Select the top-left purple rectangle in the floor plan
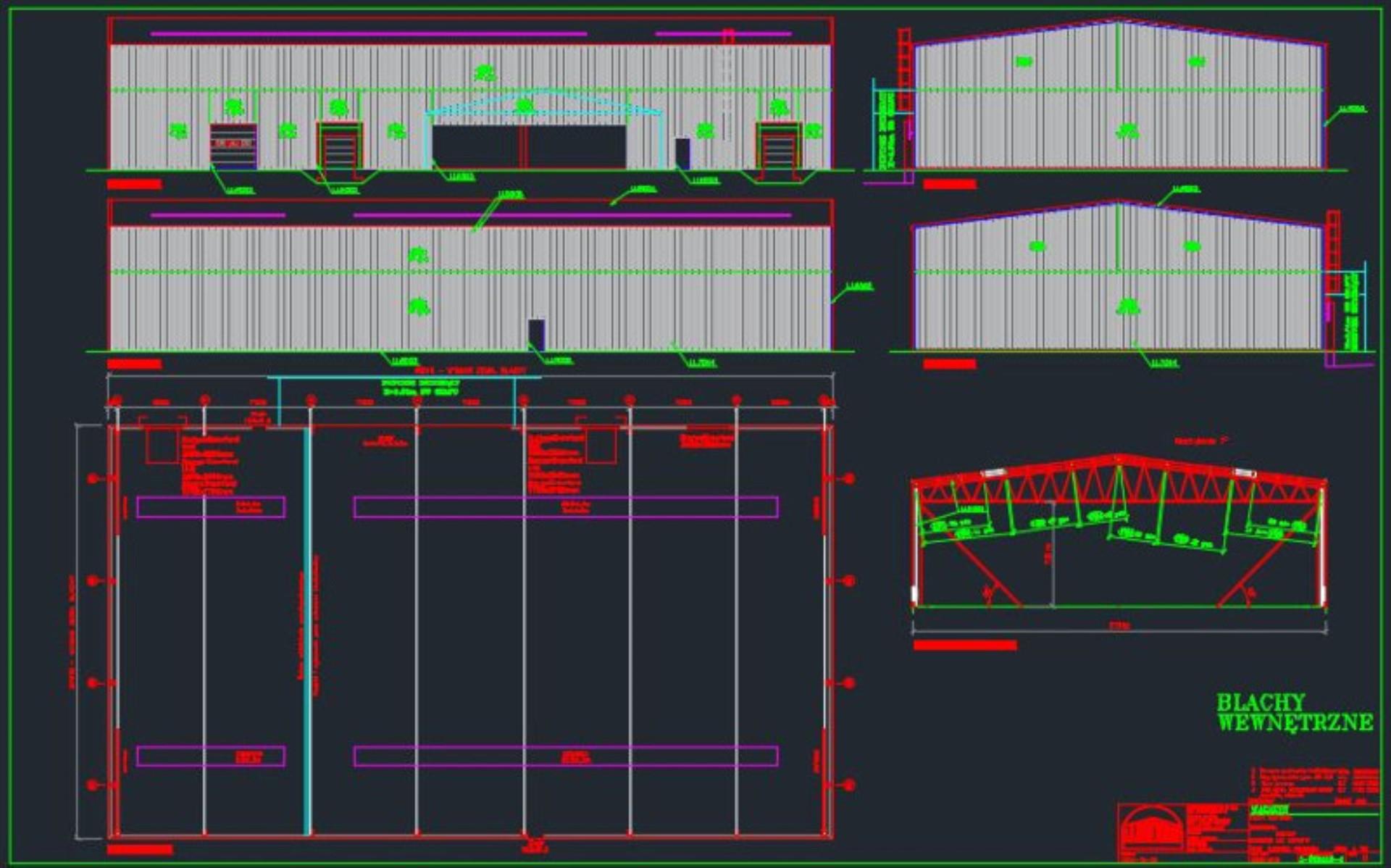Screen dimensions: 1391x868 pos(211,507)
